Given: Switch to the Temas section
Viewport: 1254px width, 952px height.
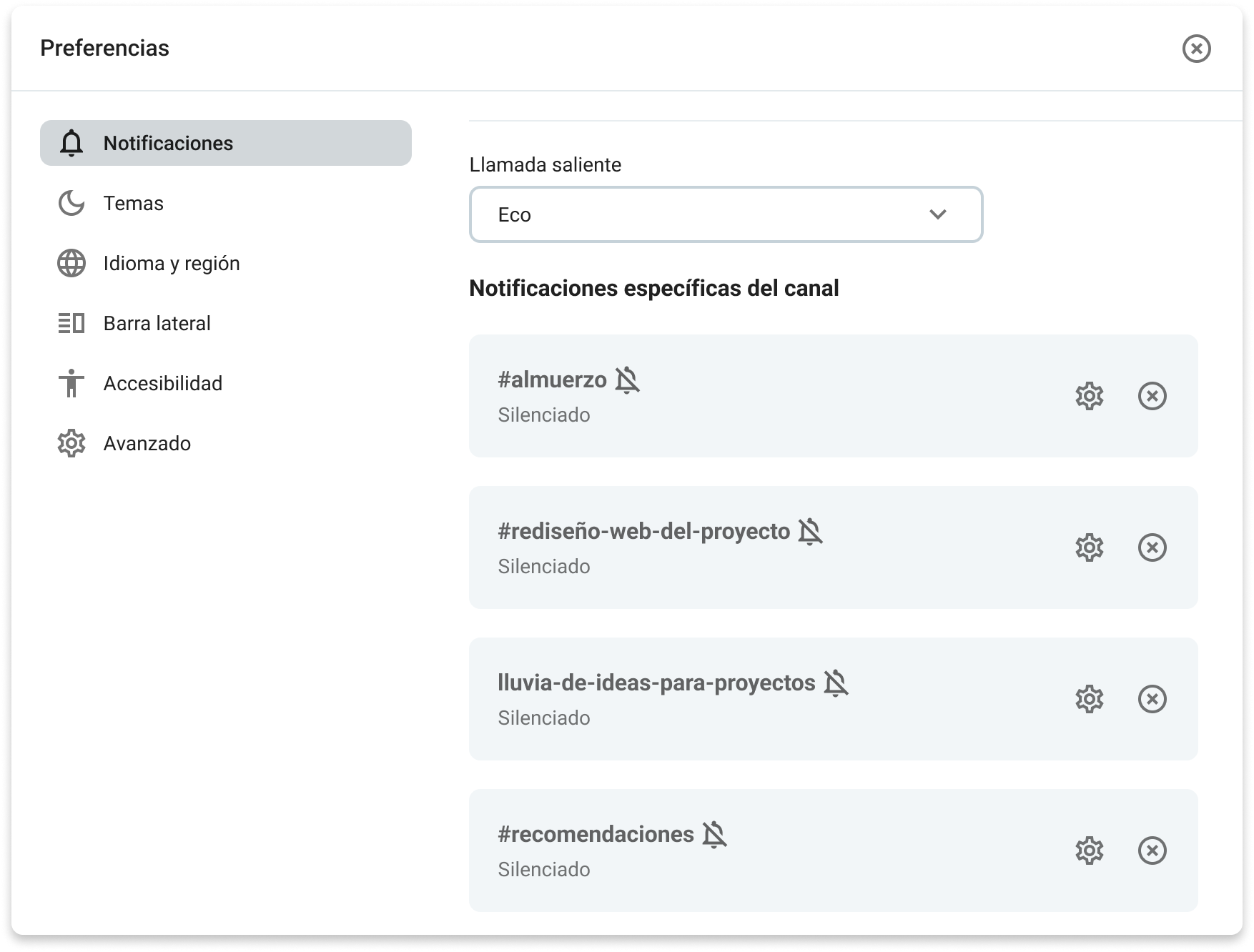Looking at the screenshot, I should pos(134,203).
